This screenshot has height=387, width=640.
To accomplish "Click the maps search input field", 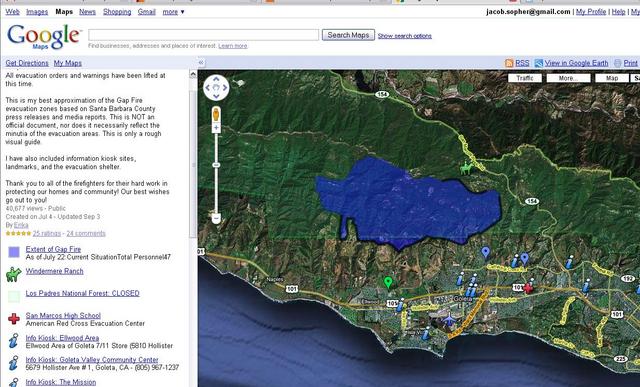I will pos(203,35).
